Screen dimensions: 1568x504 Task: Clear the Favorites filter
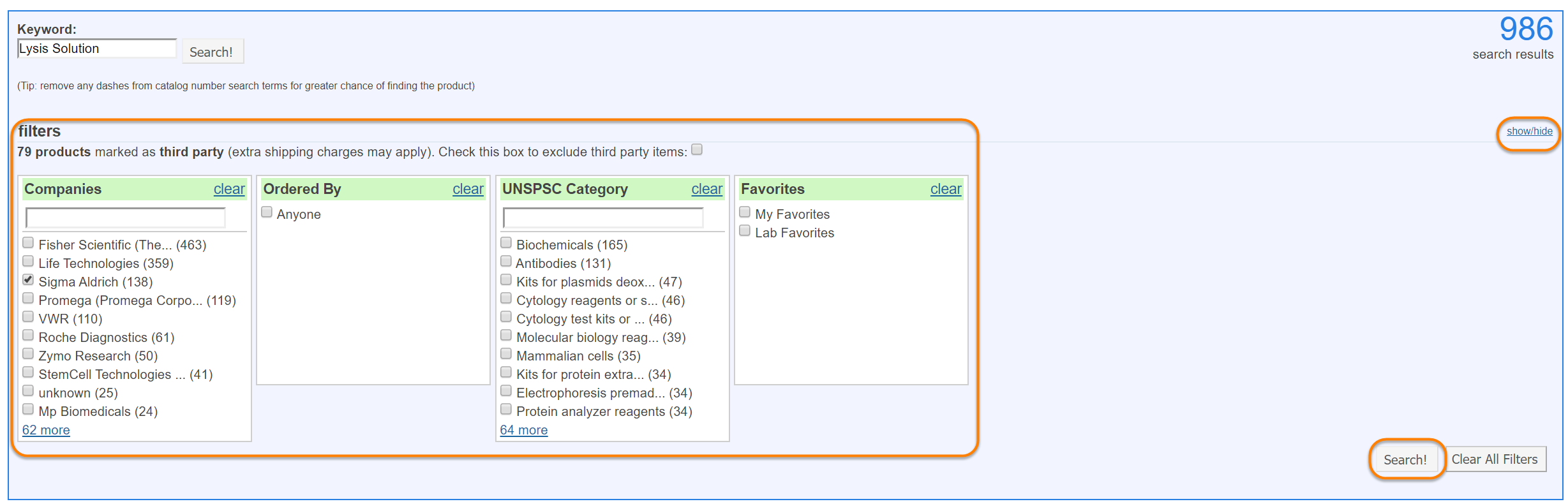[x=945, y=189]
